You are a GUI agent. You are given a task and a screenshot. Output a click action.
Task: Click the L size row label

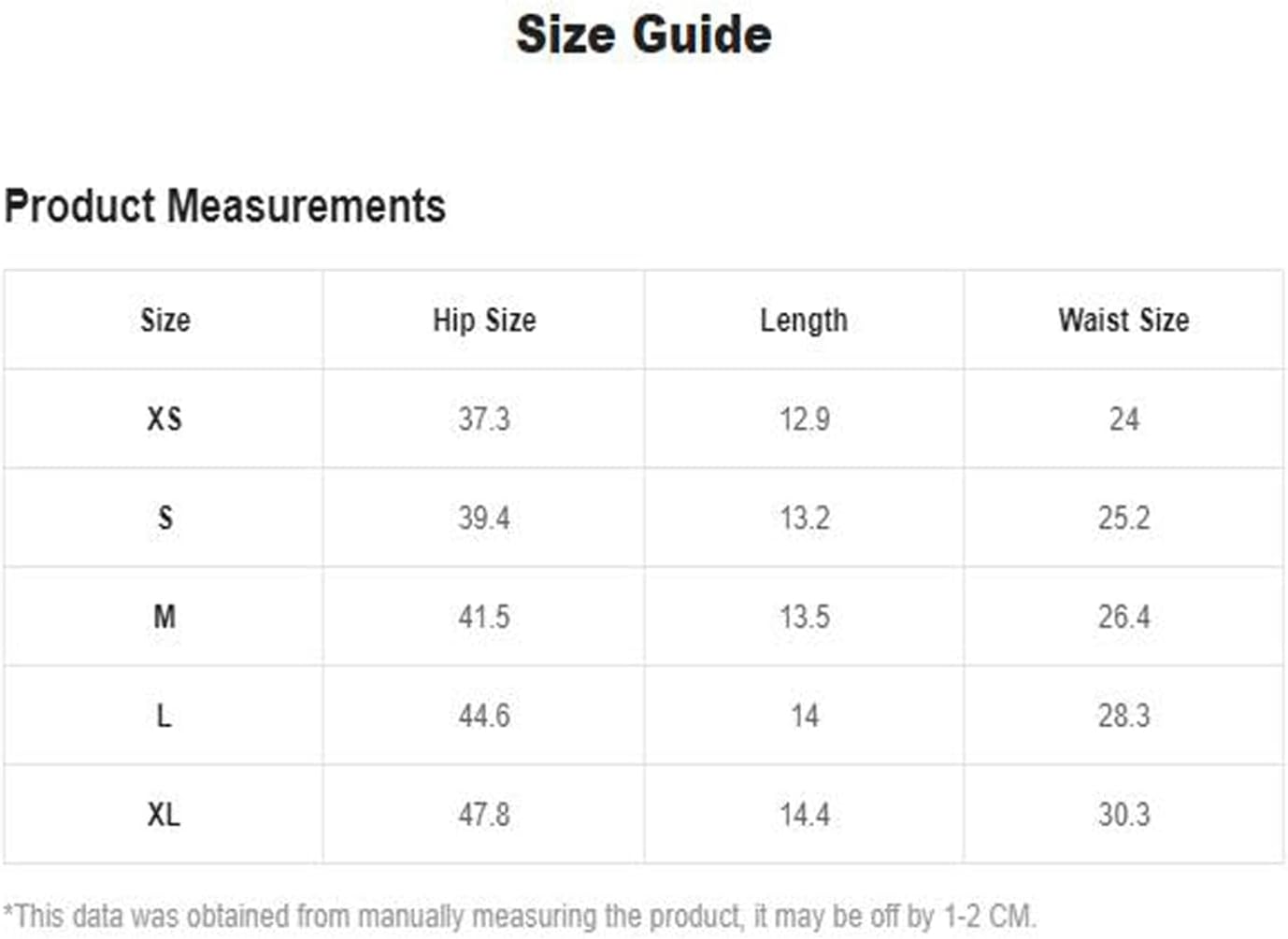click(x=164, y=716)
